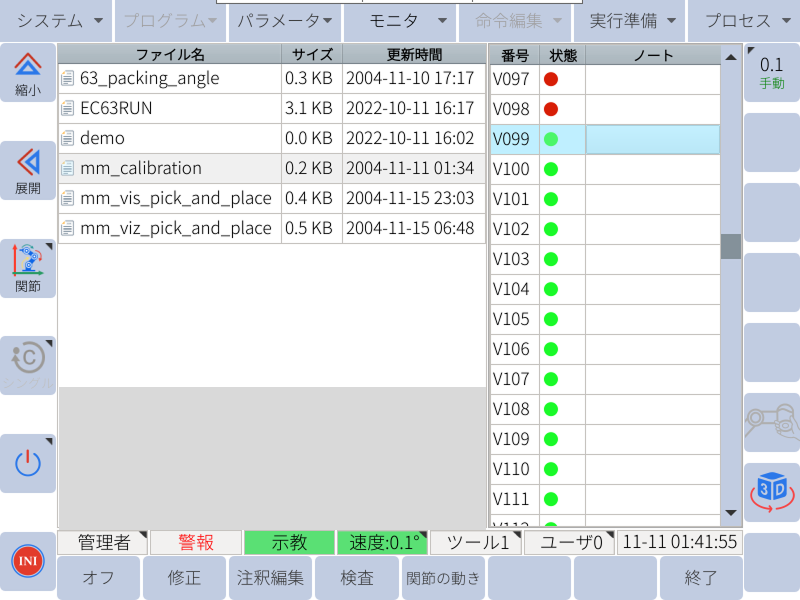Select variable row V104

click(606, 289)
